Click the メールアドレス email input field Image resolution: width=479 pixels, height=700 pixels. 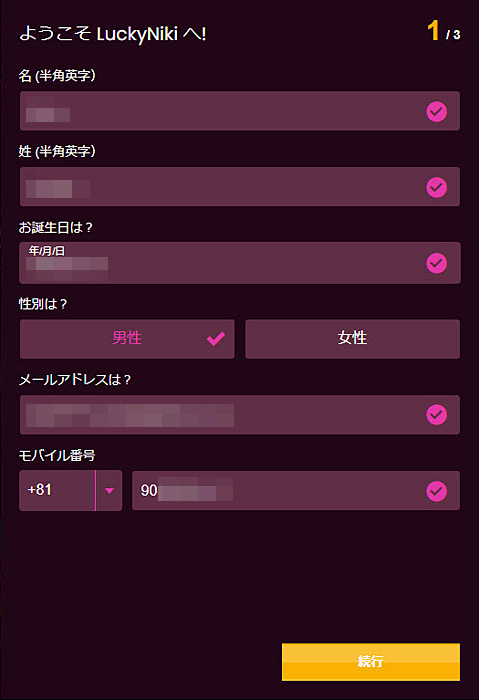tap(240, 415)
